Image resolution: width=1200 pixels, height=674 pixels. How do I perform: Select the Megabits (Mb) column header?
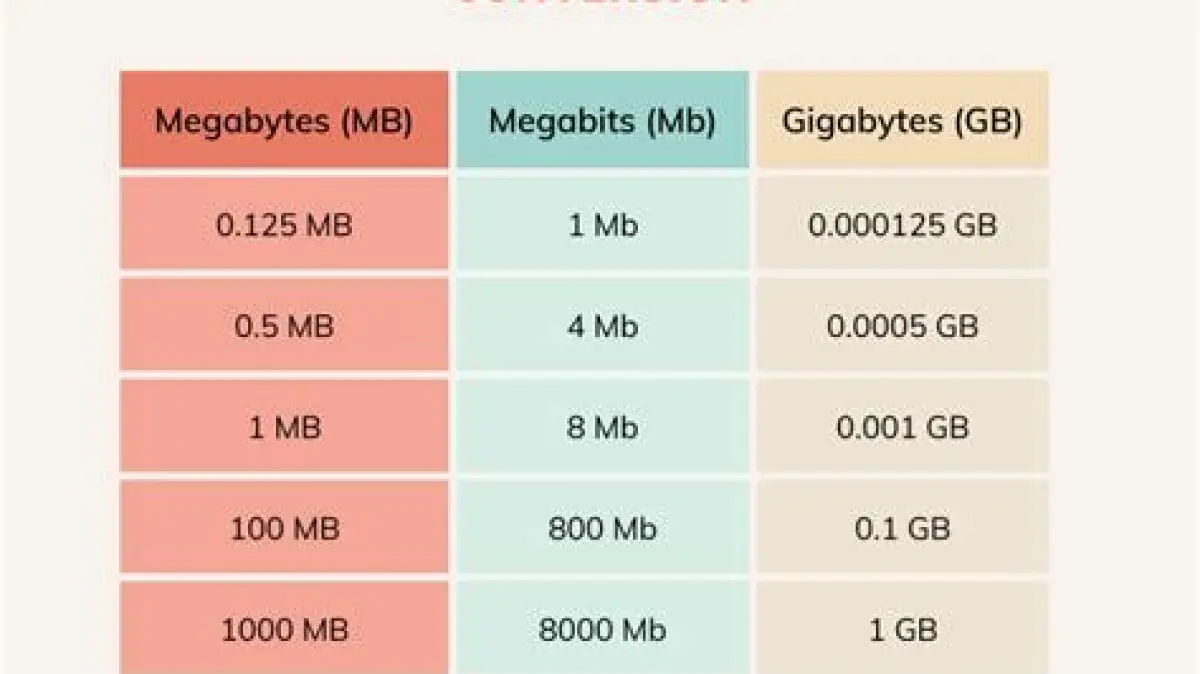point(602,122)
